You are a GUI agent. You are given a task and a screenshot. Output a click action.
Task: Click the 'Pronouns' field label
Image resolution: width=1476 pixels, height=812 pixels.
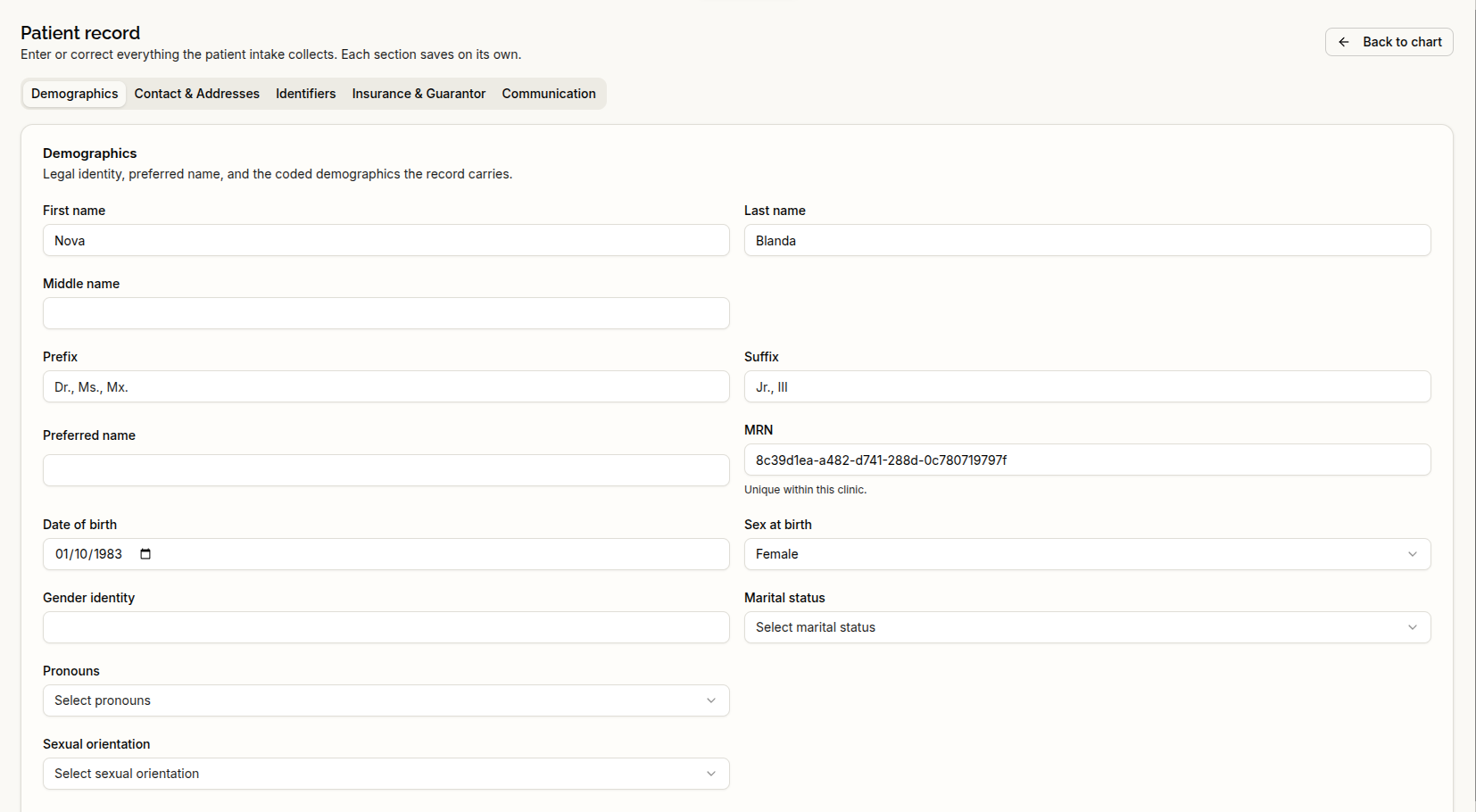tap(71, 671)
